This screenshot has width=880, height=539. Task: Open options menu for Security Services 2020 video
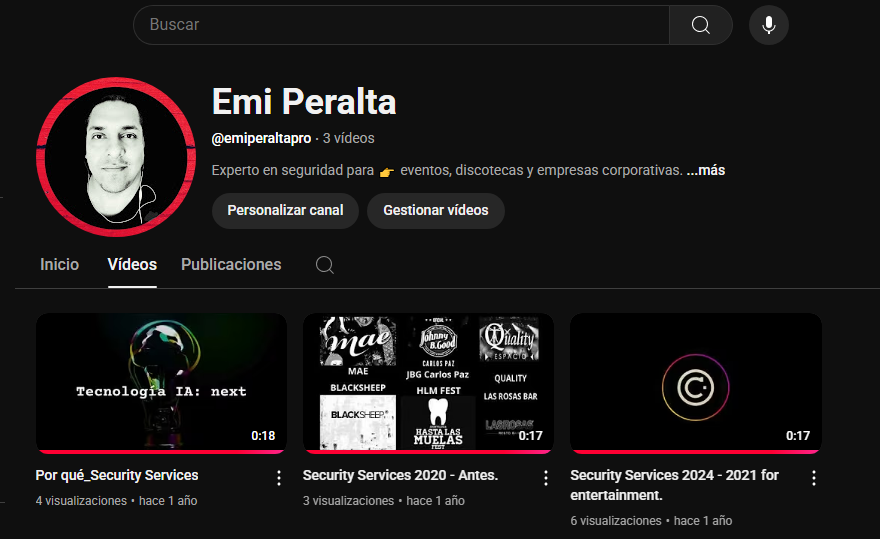click(546, 478)
